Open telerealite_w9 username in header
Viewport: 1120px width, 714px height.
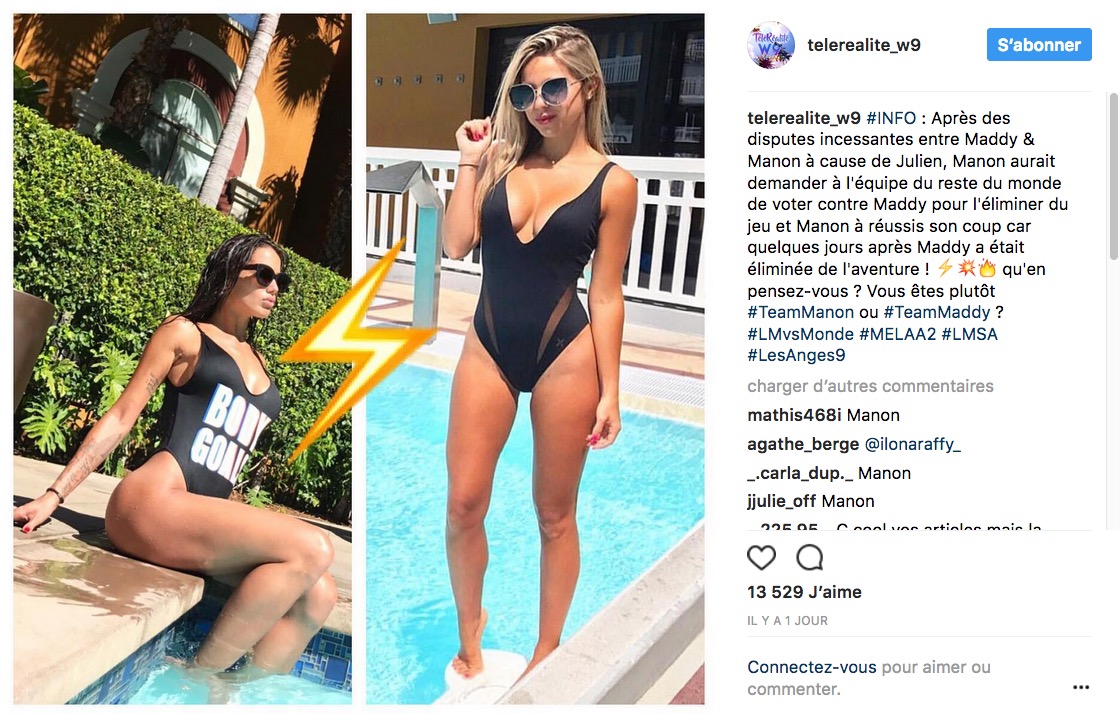(x=864, y=45)
